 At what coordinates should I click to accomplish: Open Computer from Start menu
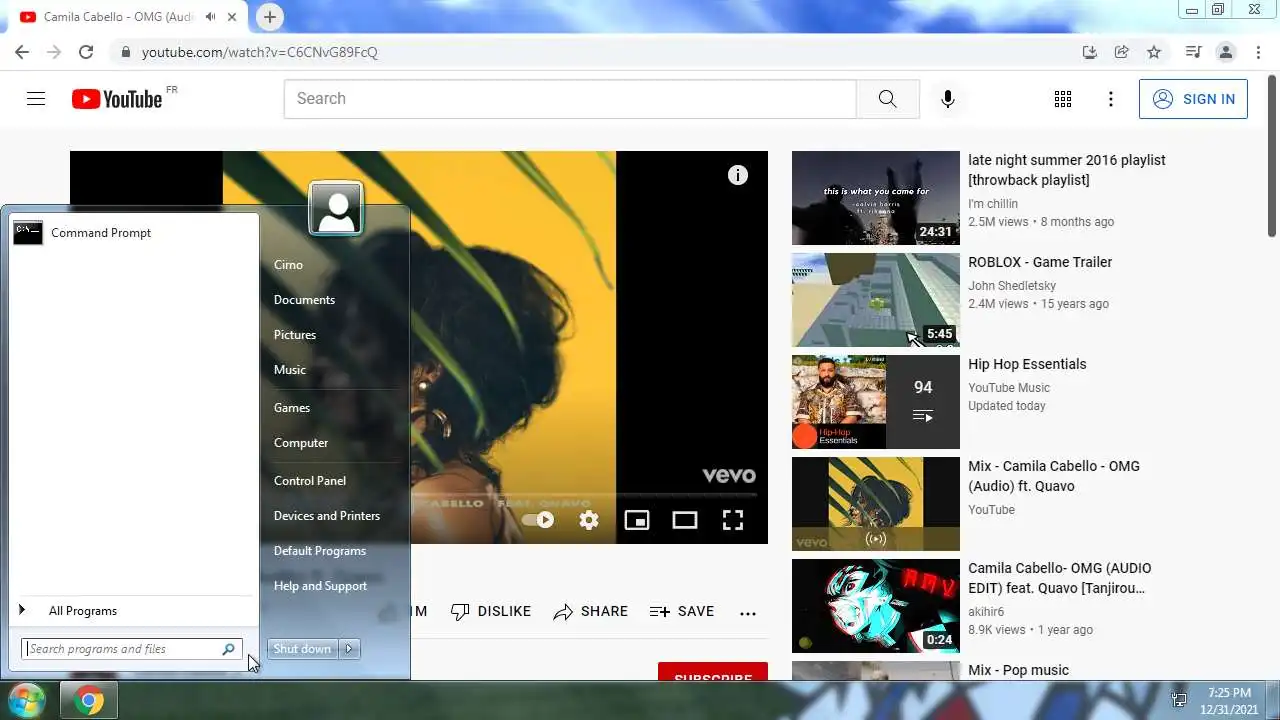point(301,443)
